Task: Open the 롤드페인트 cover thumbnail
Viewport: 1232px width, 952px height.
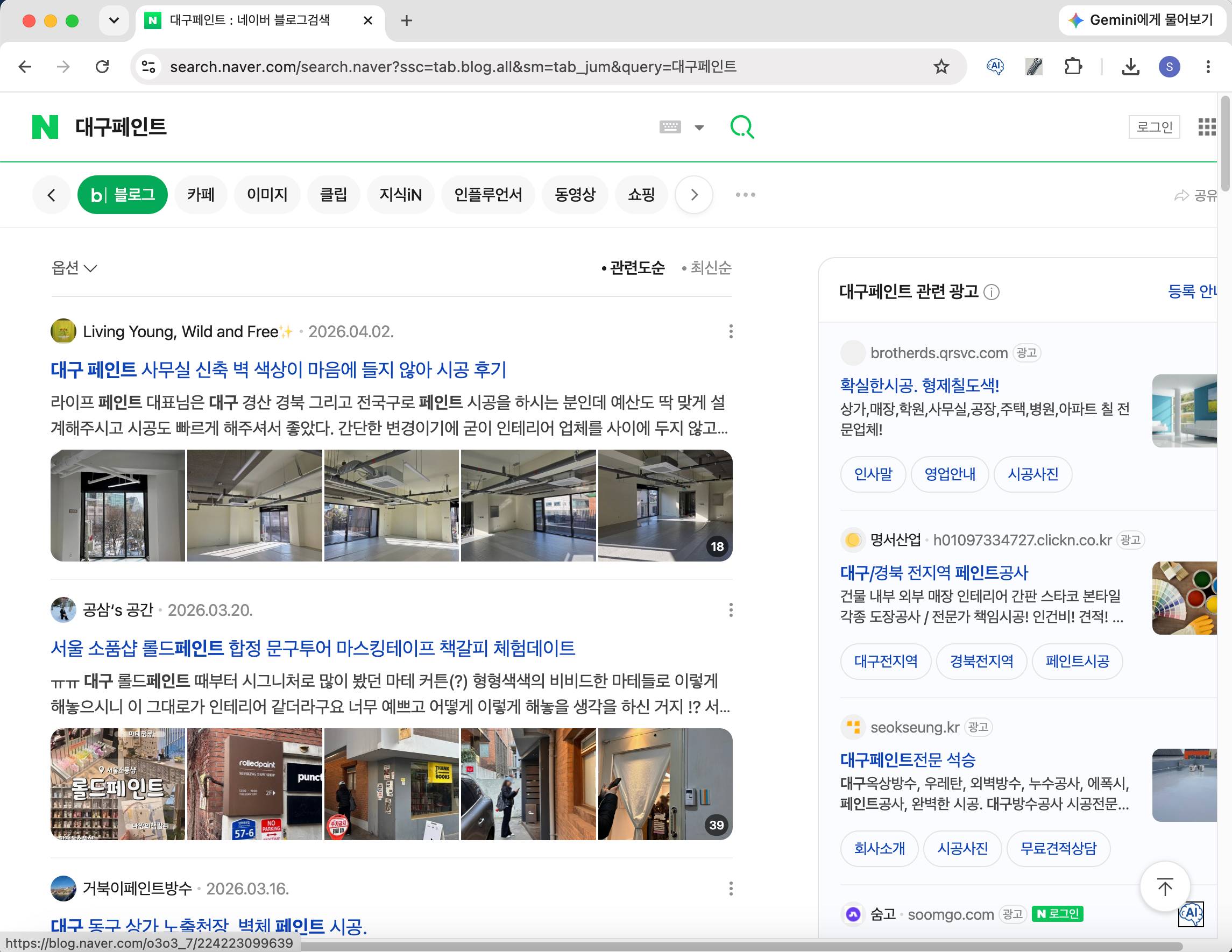Action: [x=118, y=784]
